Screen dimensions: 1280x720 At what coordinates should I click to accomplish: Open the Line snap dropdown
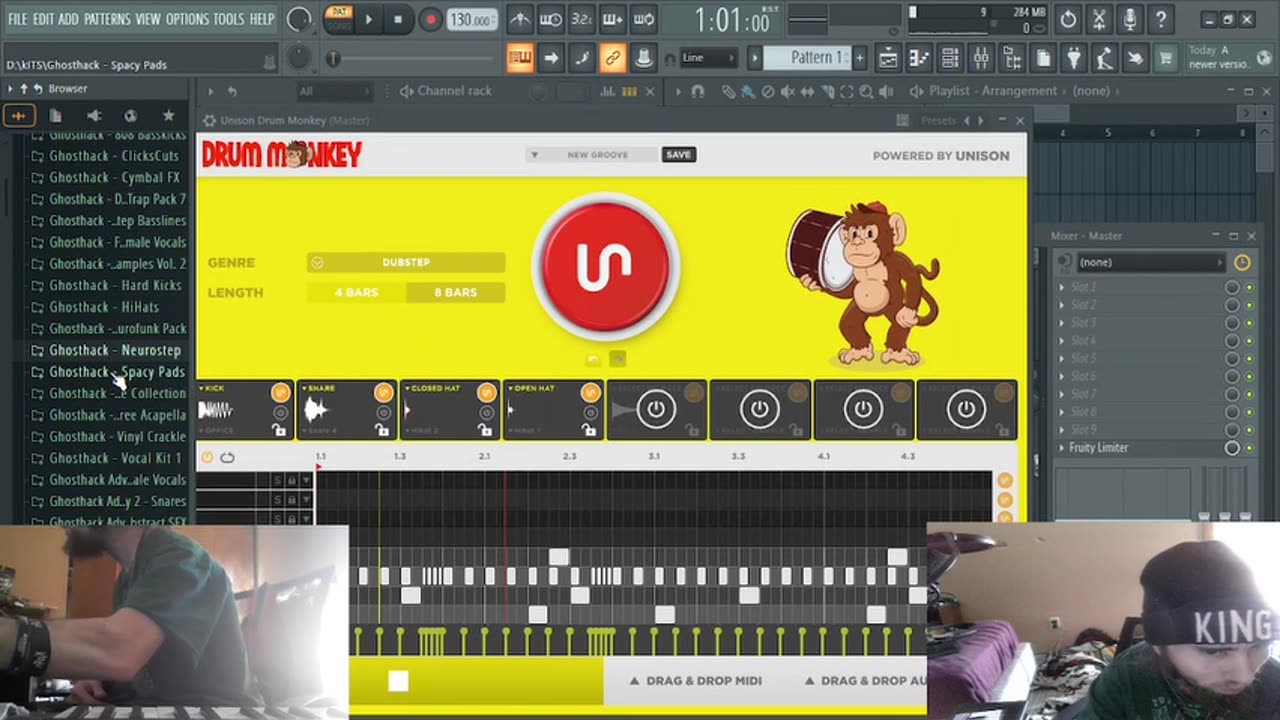710,58
